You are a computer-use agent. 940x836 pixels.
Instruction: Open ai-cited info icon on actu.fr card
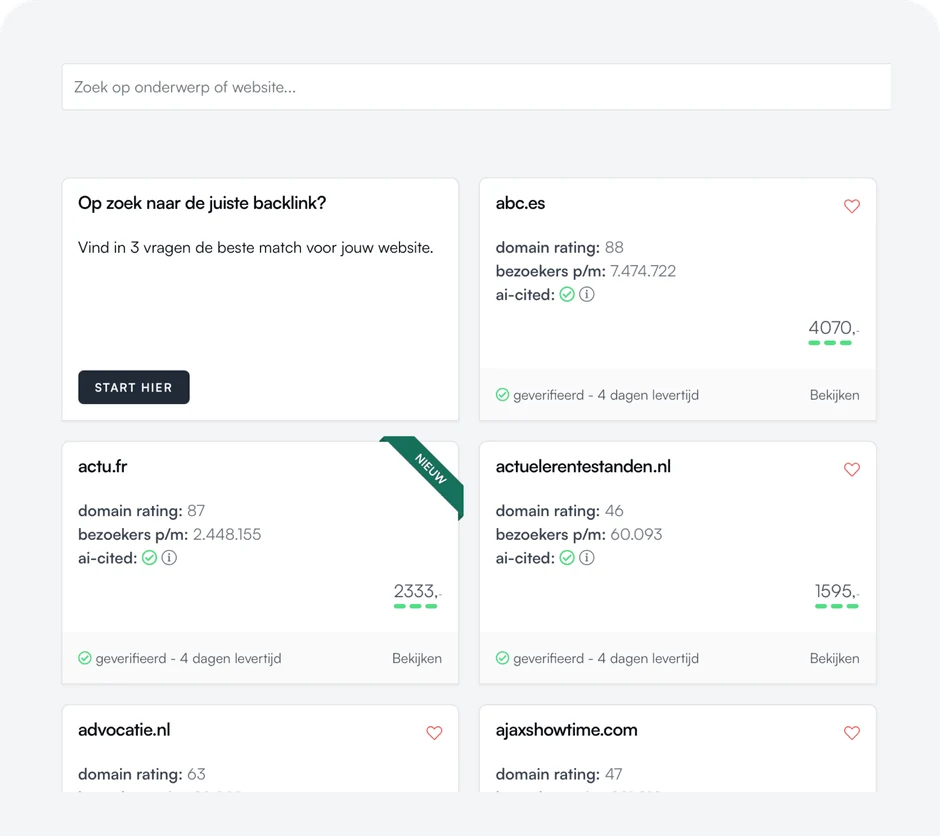(x=169, y=558)
